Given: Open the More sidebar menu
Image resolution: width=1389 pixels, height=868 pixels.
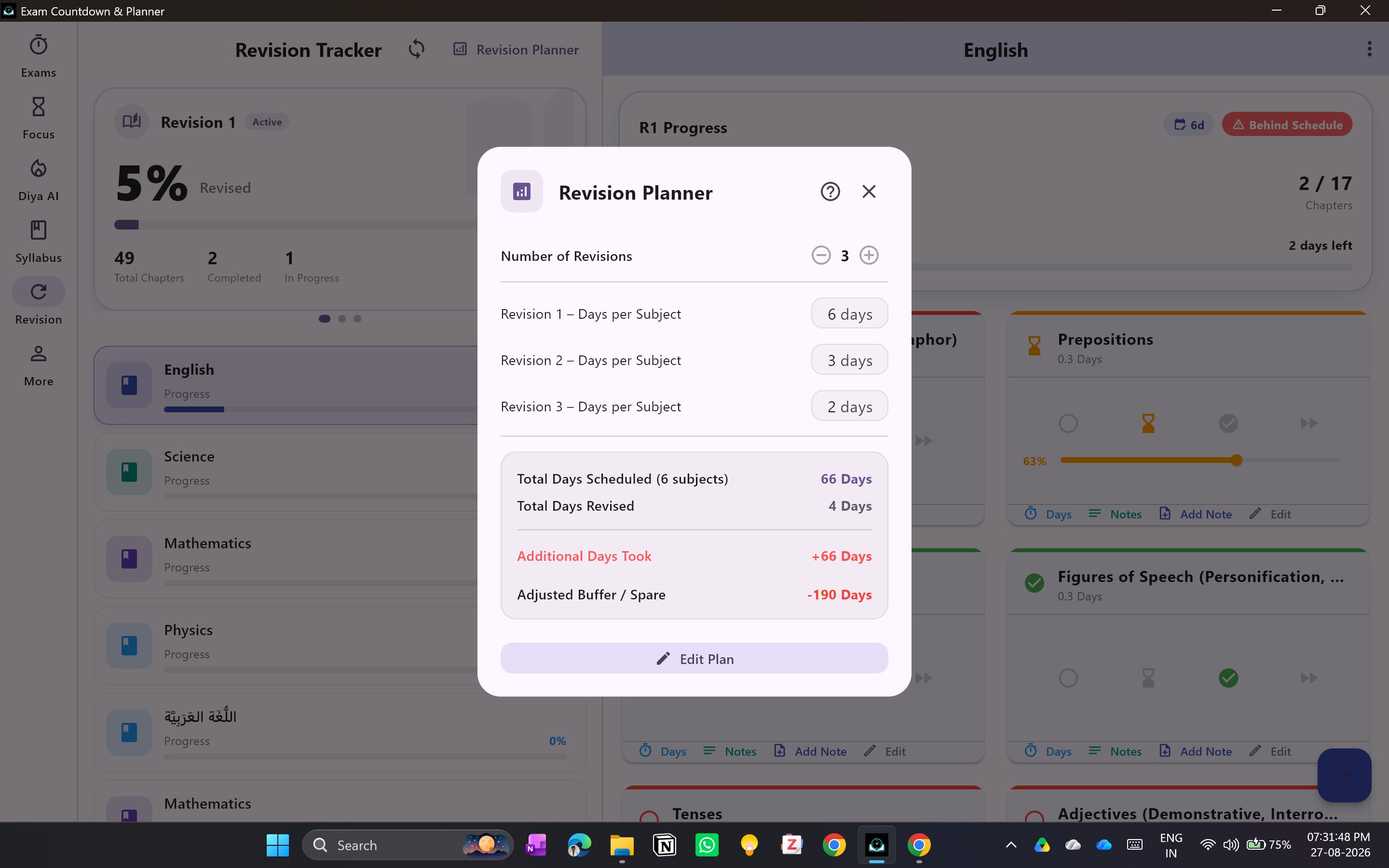Looking at the screenshot, I should [39, 365].
